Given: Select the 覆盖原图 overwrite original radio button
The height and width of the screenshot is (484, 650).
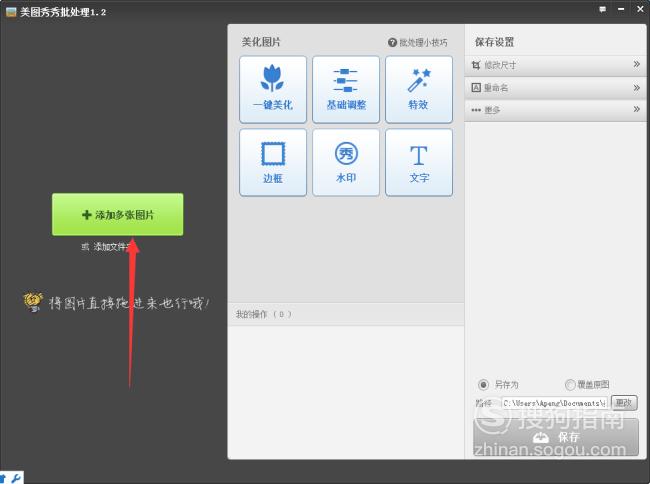Looking at the screenshot, I should 570,385.
